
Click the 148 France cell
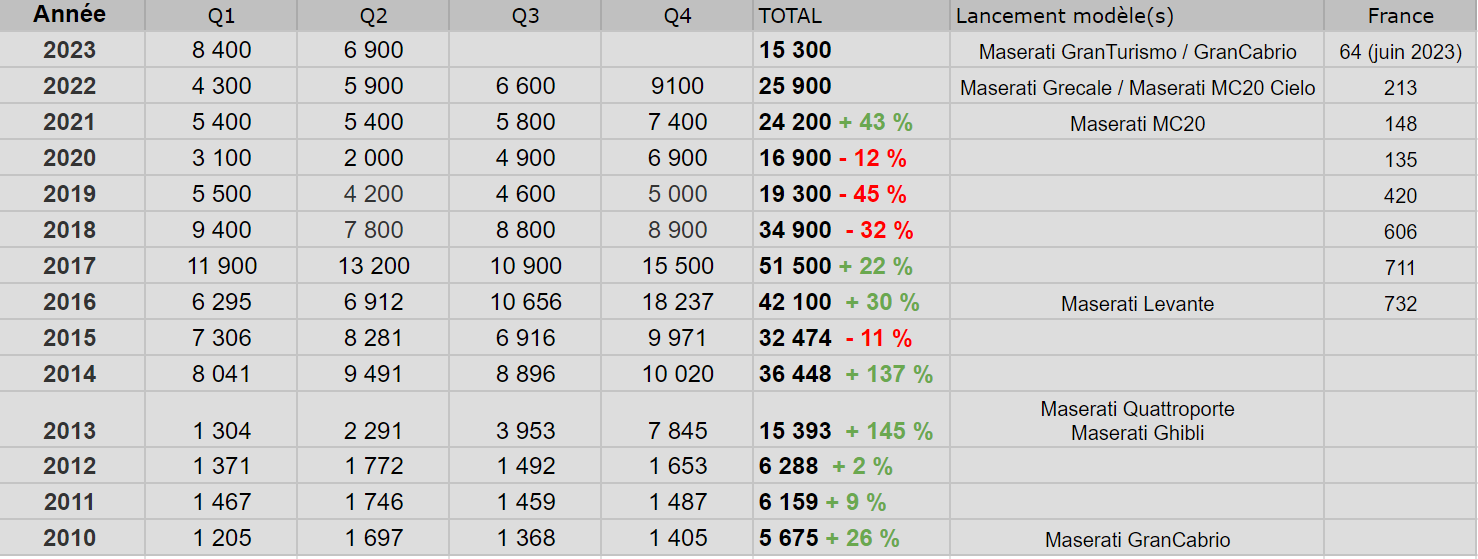click(x=1400, y=122)
